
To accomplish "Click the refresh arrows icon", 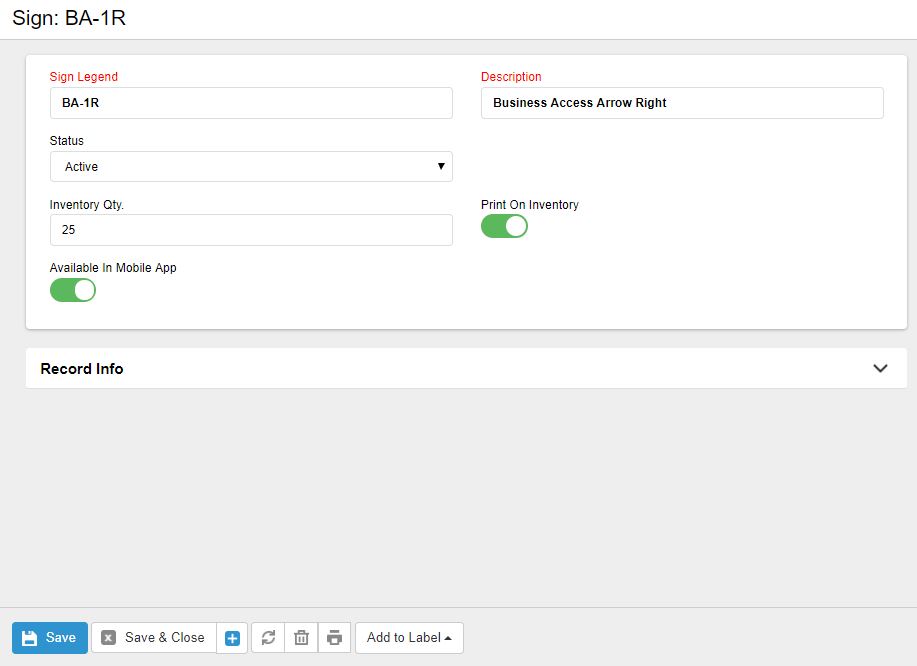I will (x=268, y=637).
